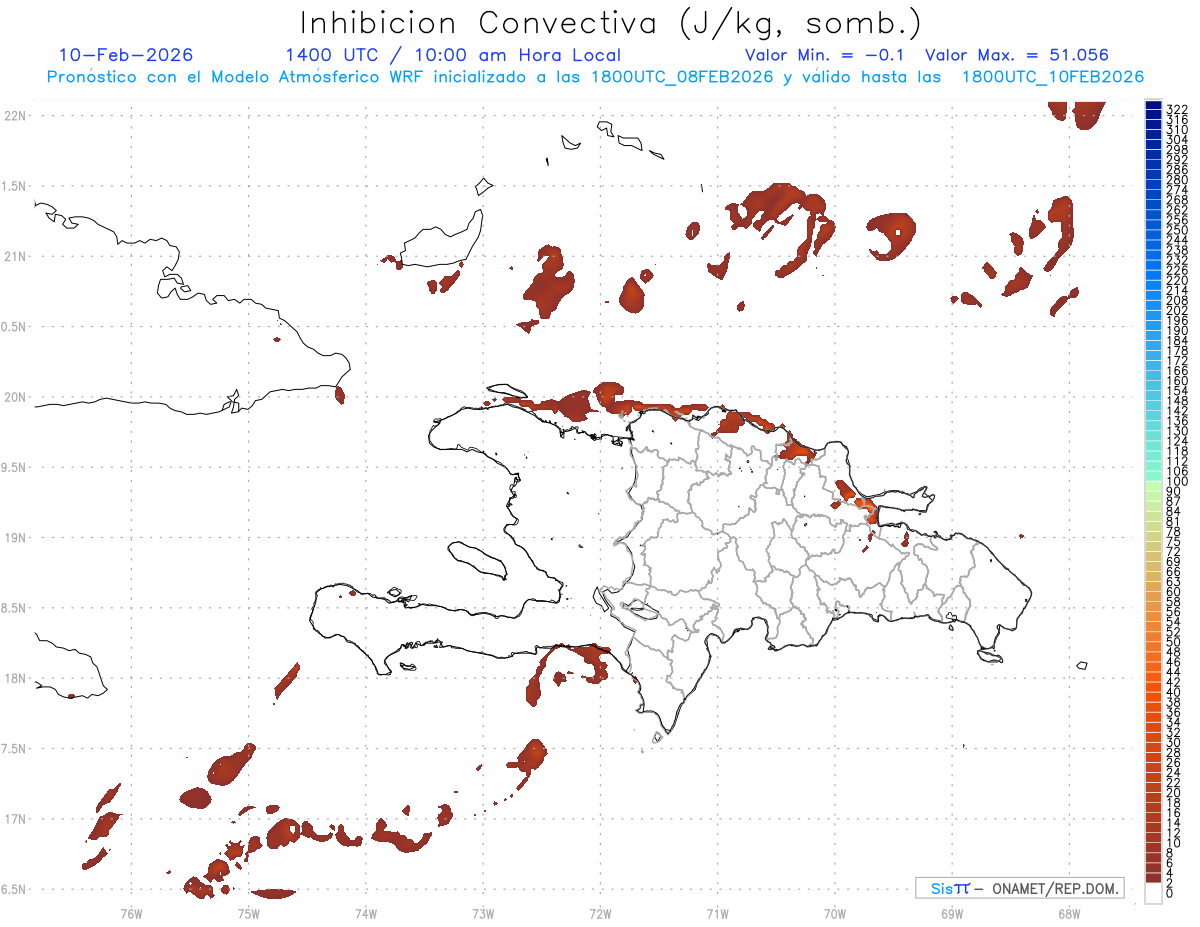This screenshot has height=927, width=1200.
Task: Click the '72W' longitude label
Action: click(x=600, y=912)
